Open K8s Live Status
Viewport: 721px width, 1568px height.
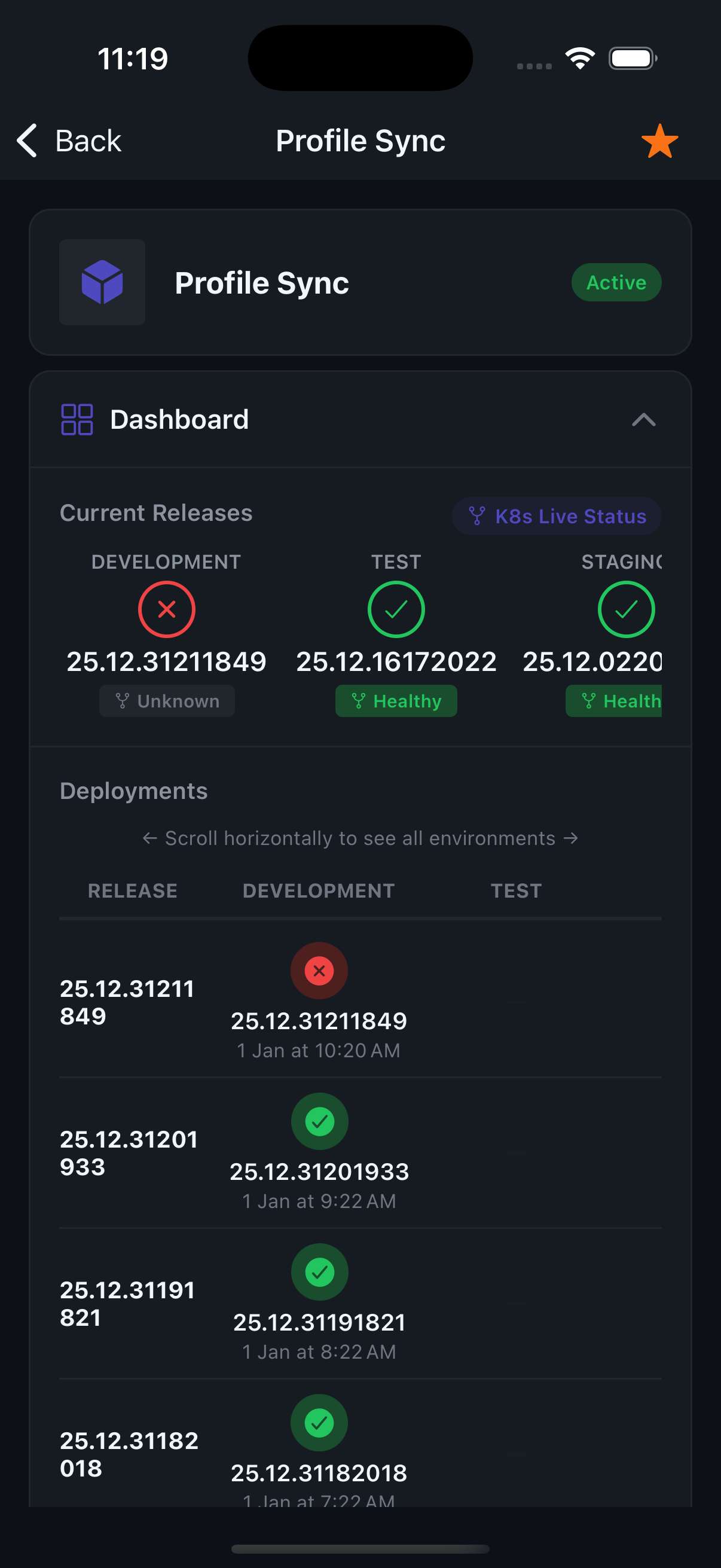557,516
